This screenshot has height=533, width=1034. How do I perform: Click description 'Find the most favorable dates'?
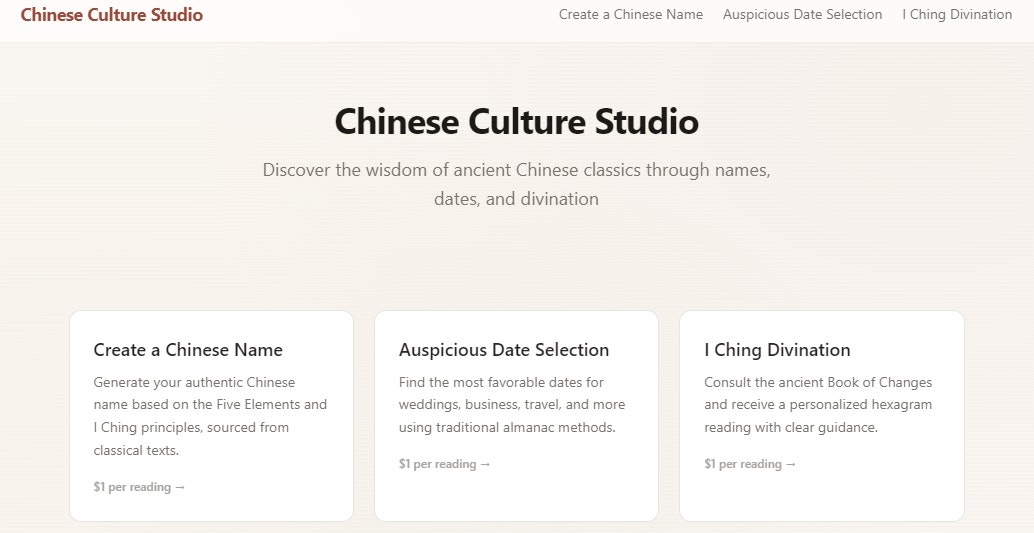512,405
